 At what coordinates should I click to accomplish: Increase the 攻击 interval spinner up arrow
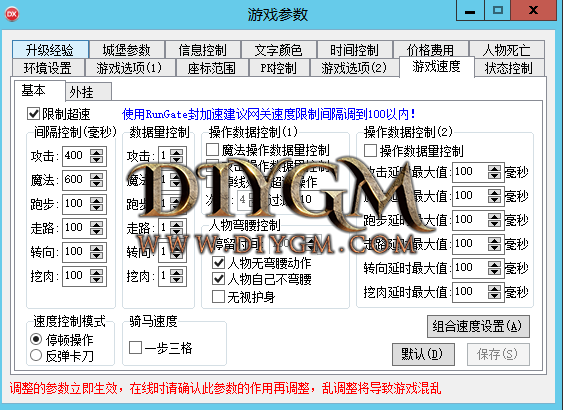(x=96, y=153)
